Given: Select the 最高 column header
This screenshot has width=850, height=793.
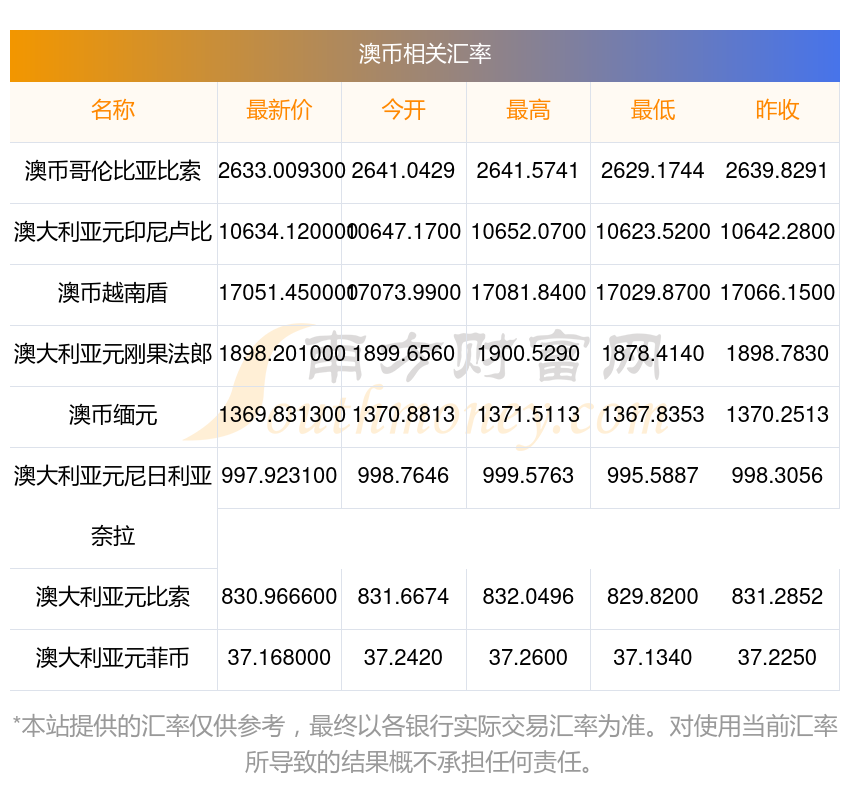Looking at the screenshot, I should tap(528, 110).
